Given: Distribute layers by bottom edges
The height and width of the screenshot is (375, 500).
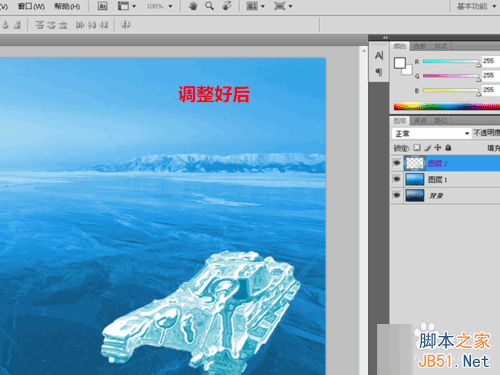Looking at the screenshot, I should tap(63, 25).
